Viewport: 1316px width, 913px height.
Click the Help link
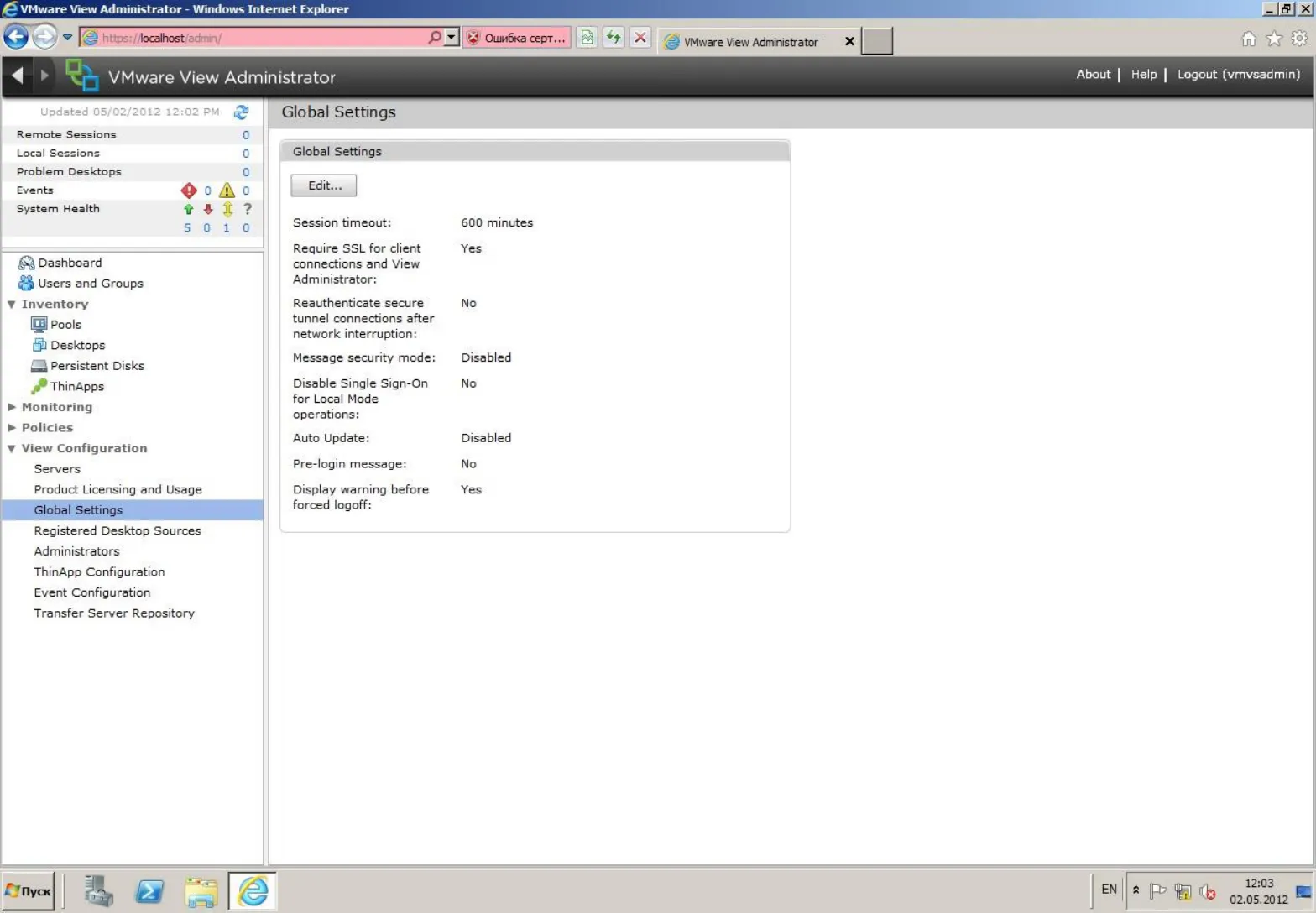coord(1143,75)
